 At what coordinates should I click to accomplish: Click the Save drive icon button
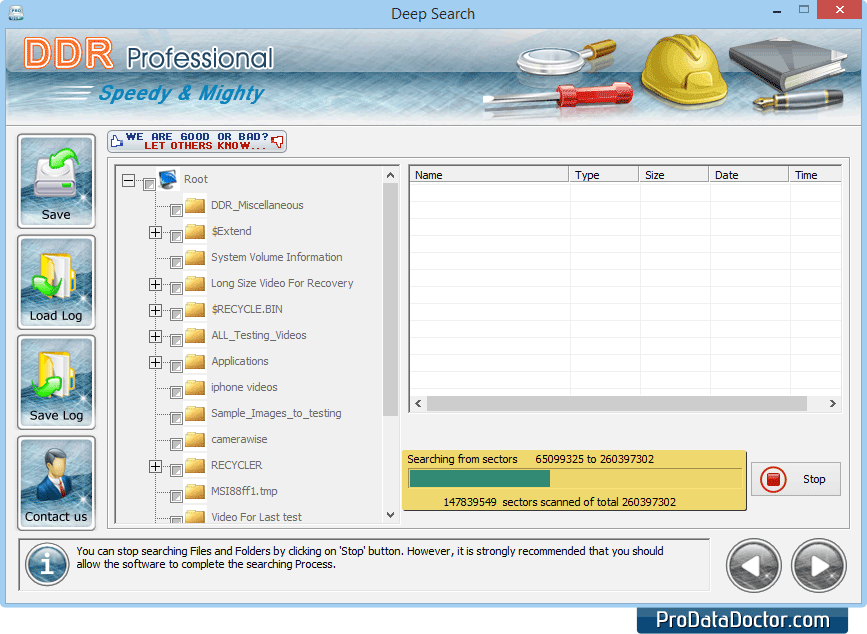pyautogui.click(x=56, y=181)
